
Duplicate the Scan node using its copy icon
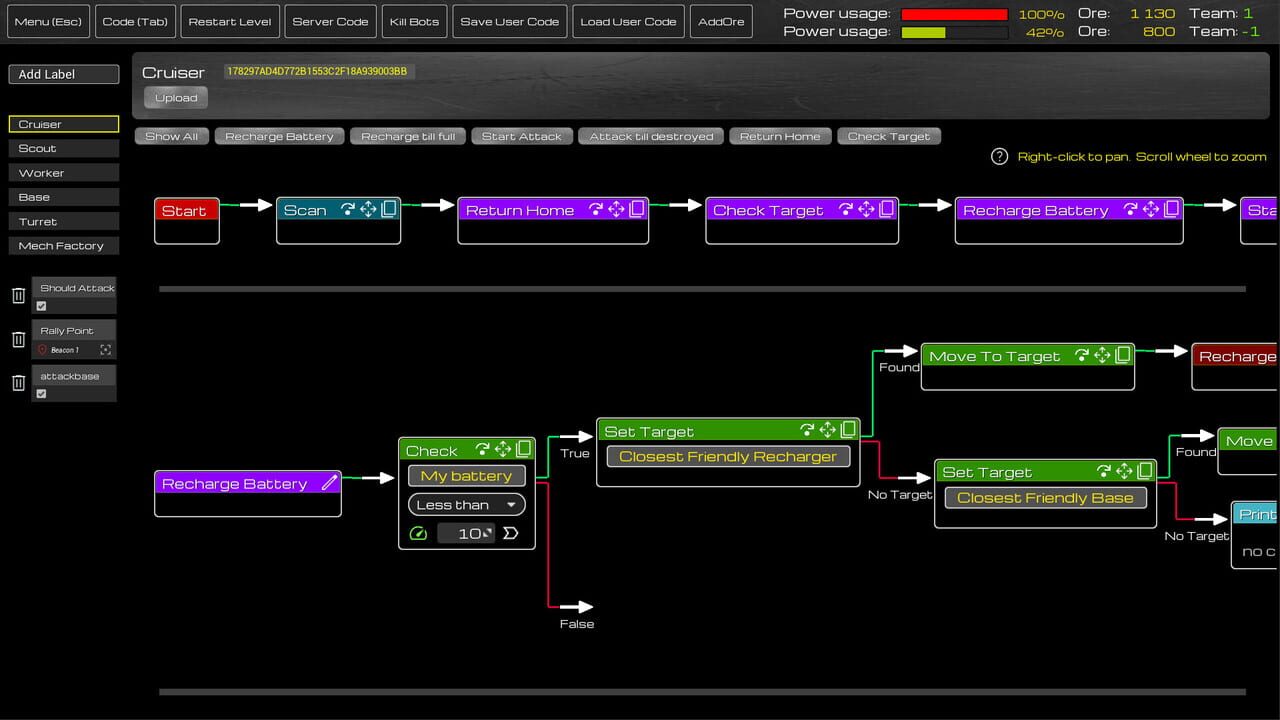tap(388, 208)
